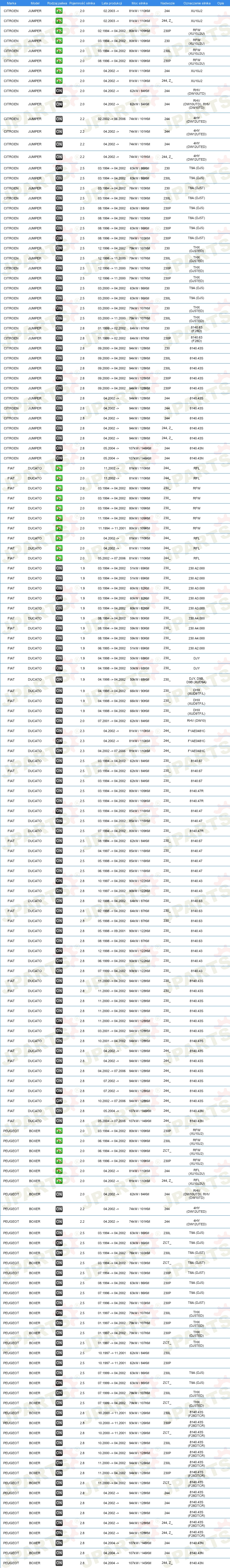Click the Rodzaj paliwa column header
Viewport: 230px width, 1568px height.
tap(57, 3)
